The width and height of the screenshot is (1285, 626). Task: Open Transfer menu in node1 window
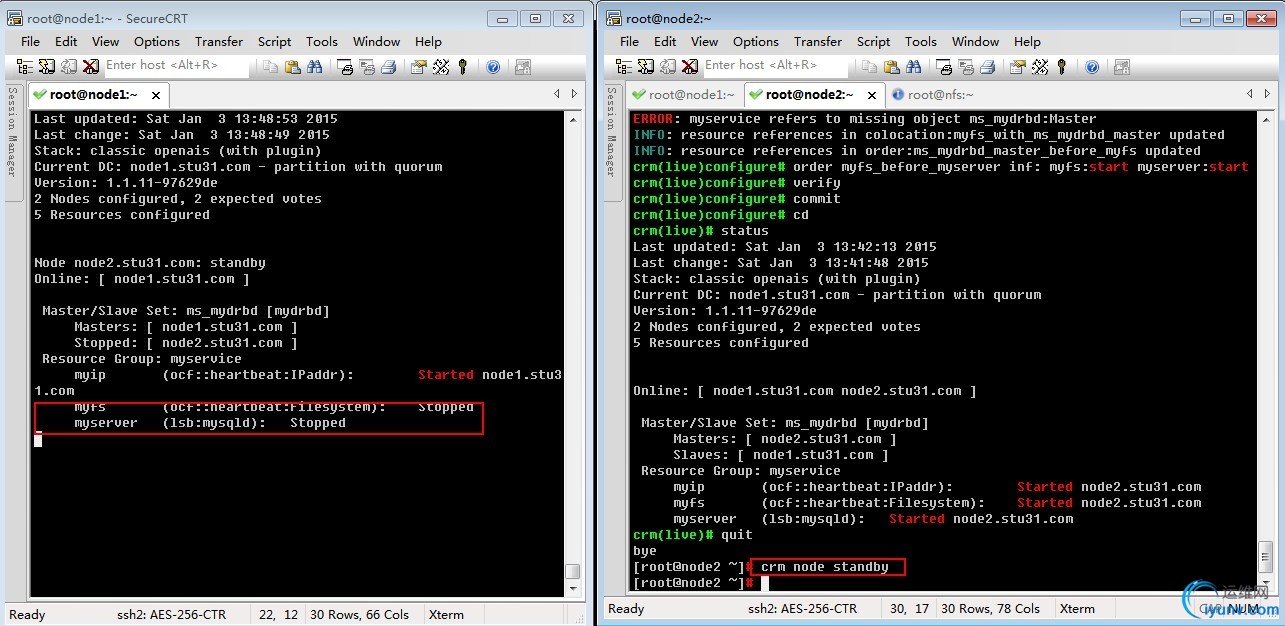[x=219, y=42]
